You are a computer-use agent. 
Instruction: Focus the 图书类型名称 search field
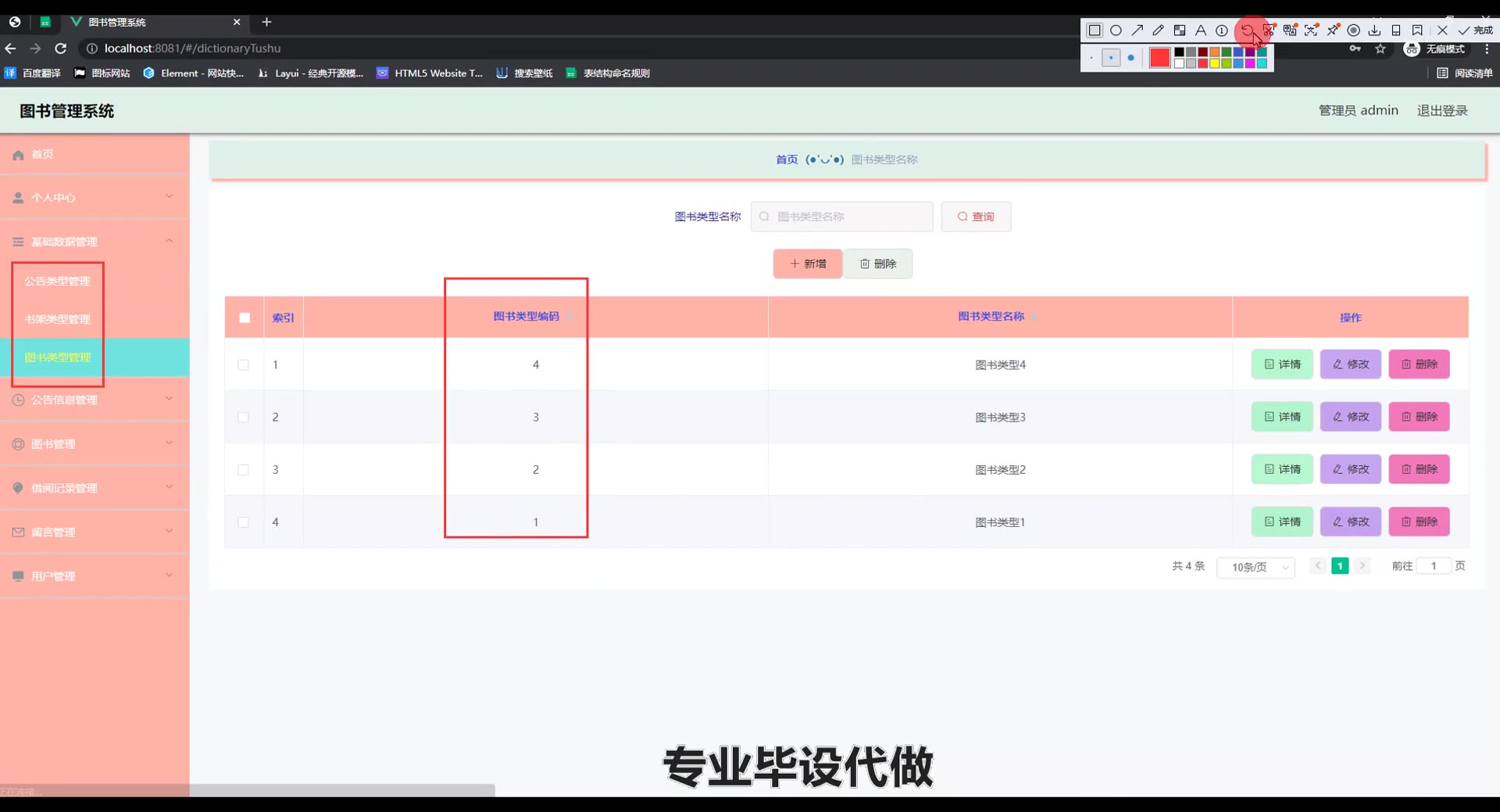coord(841,216)
